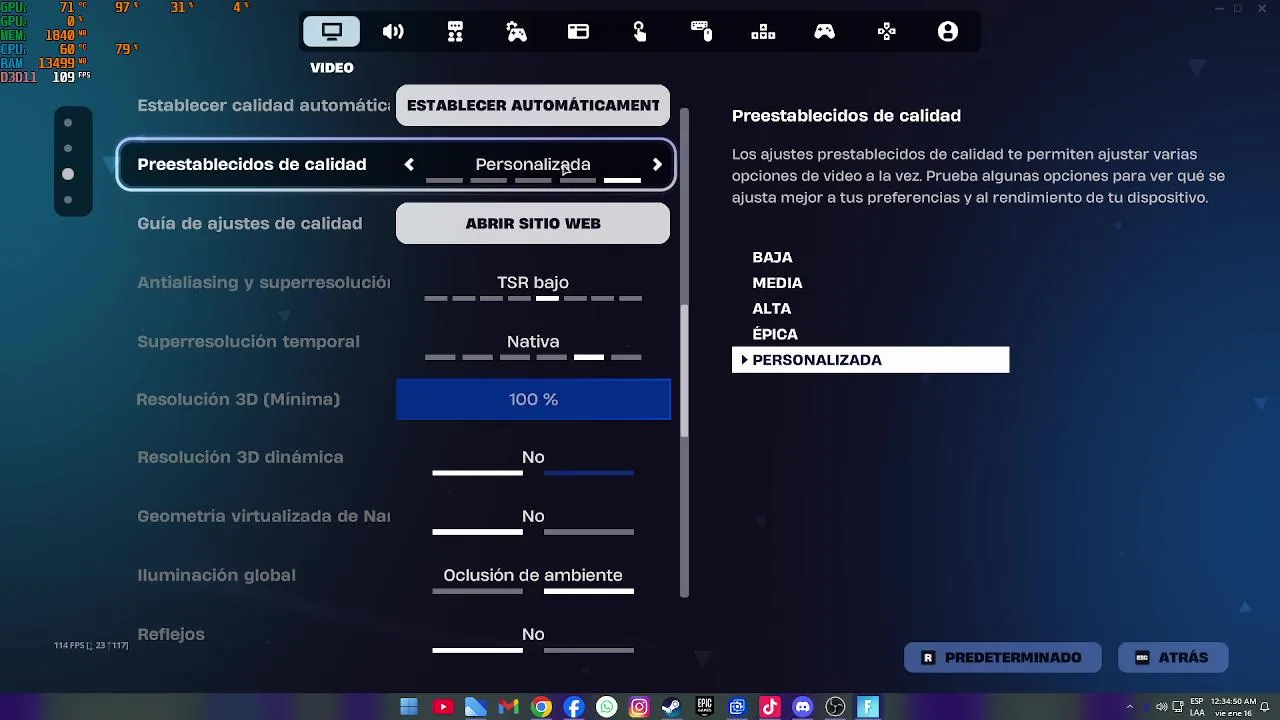Open the Audio settings speaker icon
Viewport: 1280px width, 720px height.
[x=393, y=32]
